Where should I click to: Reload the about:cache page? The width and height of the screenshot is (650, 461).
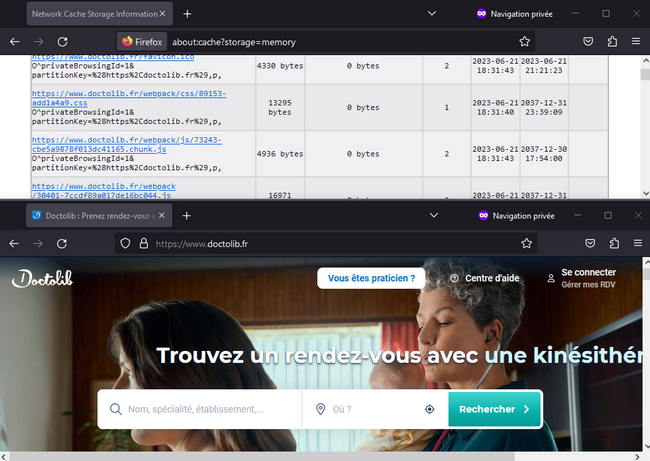coord(63,41)
